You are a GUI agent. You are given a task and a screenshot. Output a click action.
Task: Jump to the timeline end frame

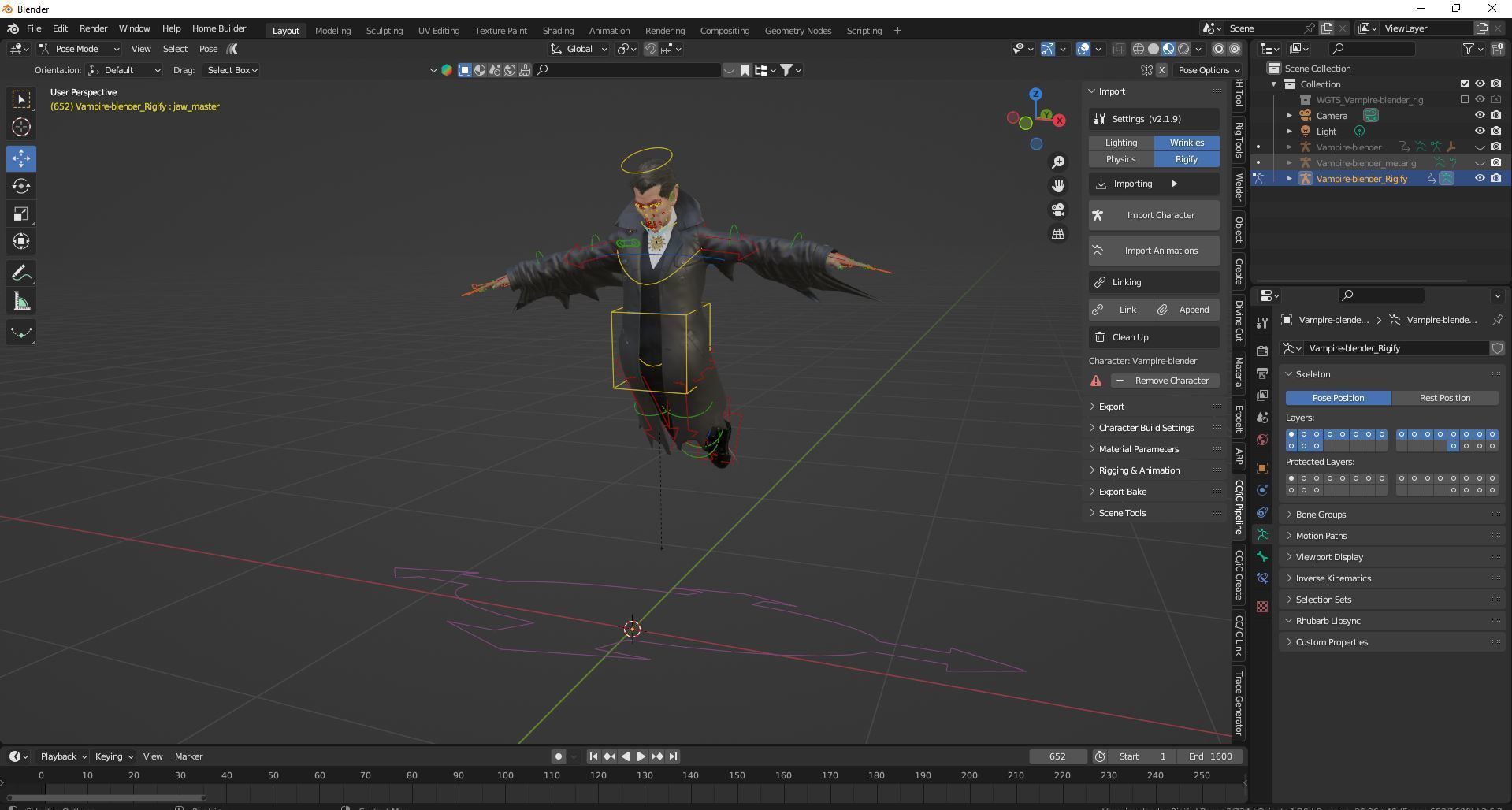point(673,756)
